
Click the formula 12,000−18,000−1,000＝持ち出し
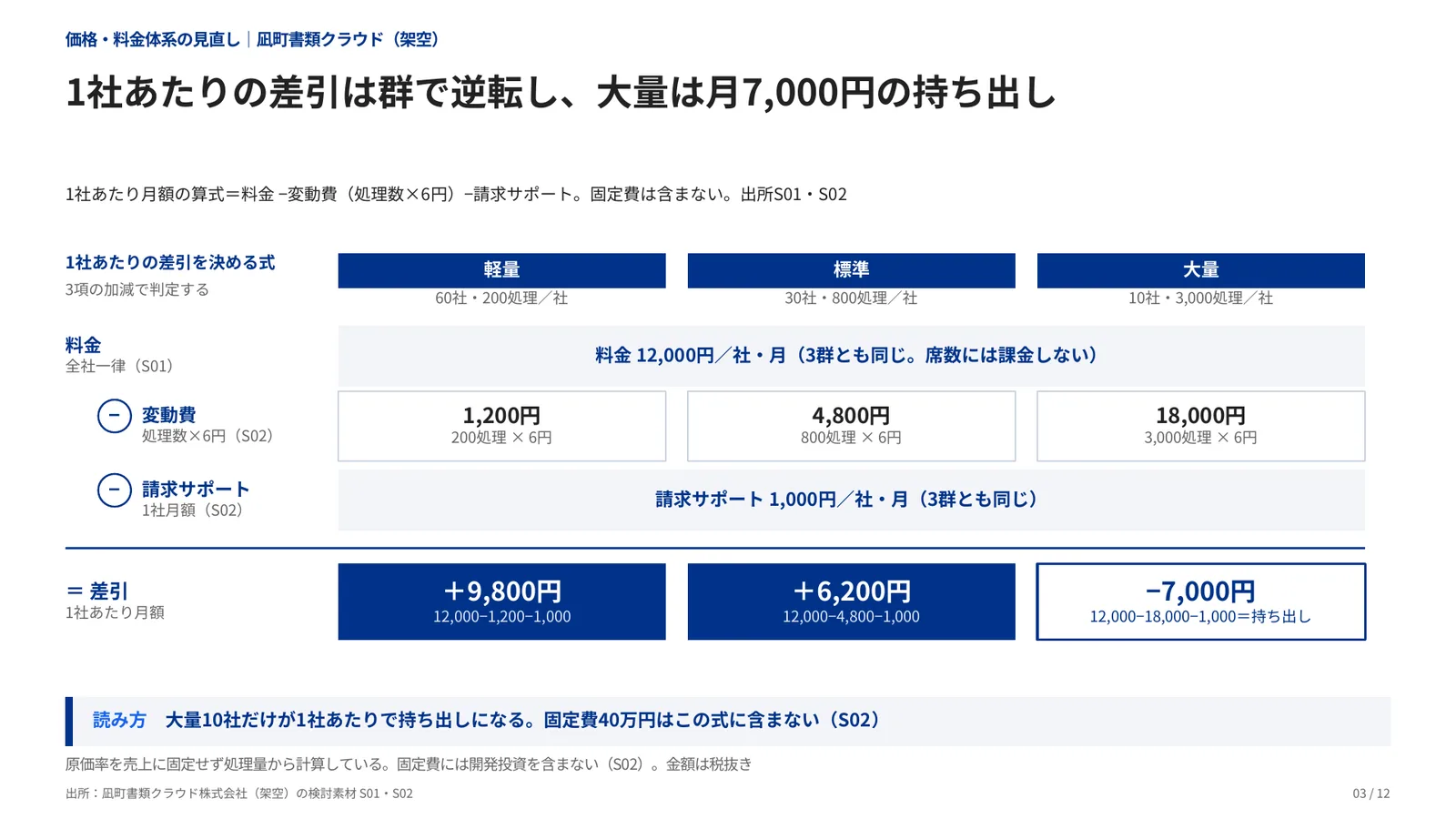(x=1200, y=617)
